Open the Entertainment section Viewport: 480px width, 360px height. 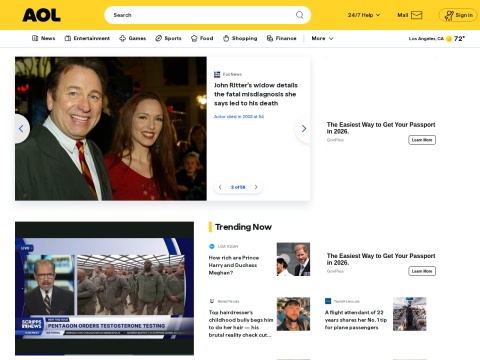[87, 38]
